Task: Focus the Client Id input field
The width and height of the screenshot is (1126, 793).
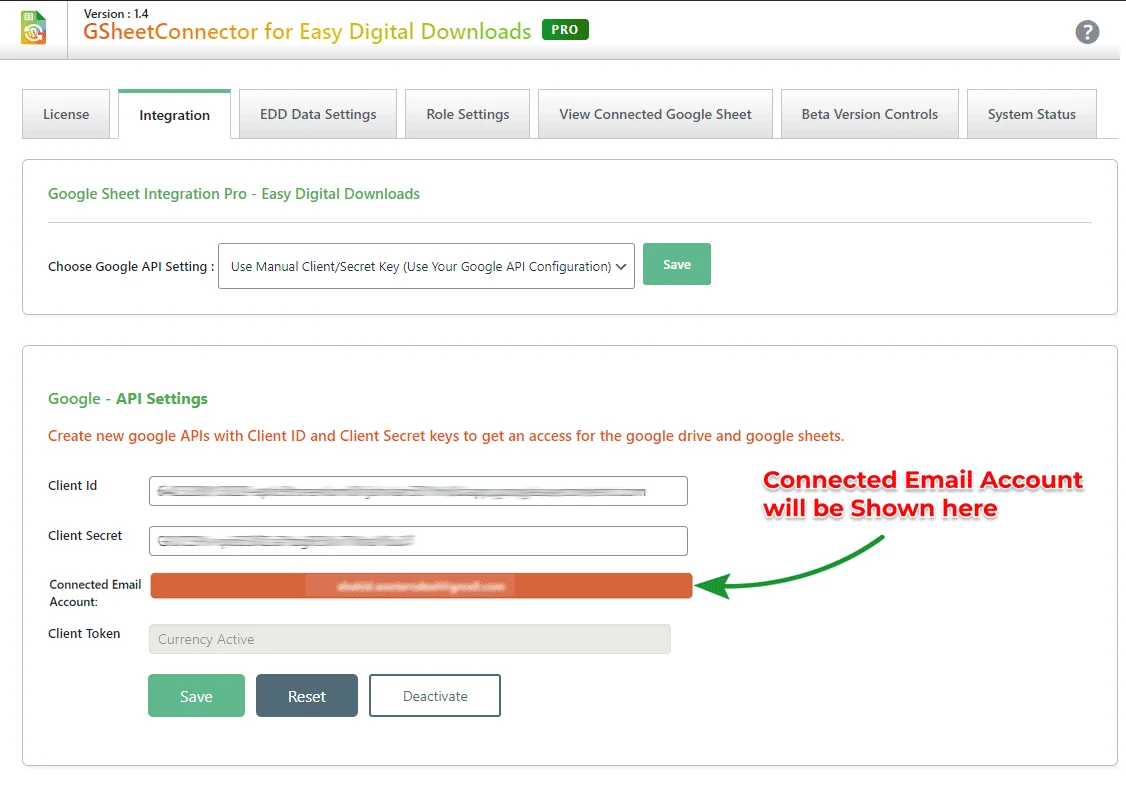Action: 418,491
